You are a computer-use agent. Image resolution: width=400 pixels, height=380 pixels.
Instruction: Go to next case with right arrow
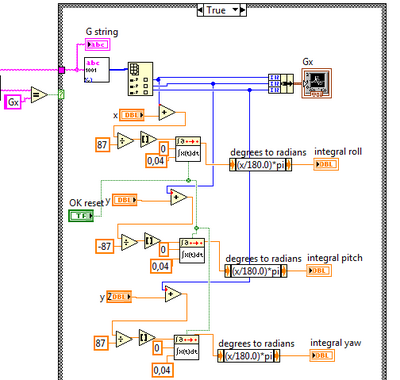(243, 10)
